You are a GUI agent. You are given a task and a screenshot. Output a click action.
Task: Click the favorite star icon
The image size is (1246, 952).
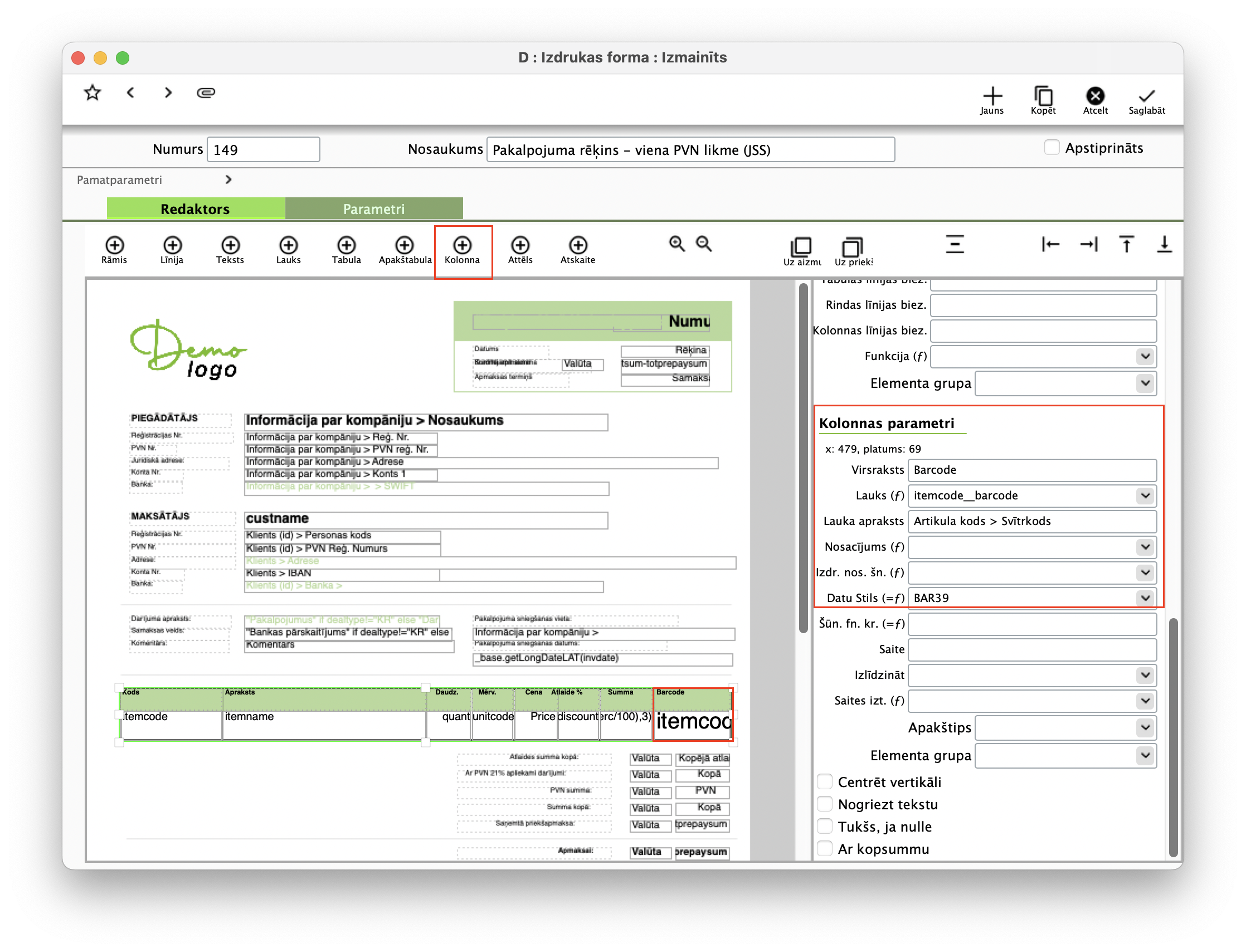pyautogui.click(x=93, y=93)
